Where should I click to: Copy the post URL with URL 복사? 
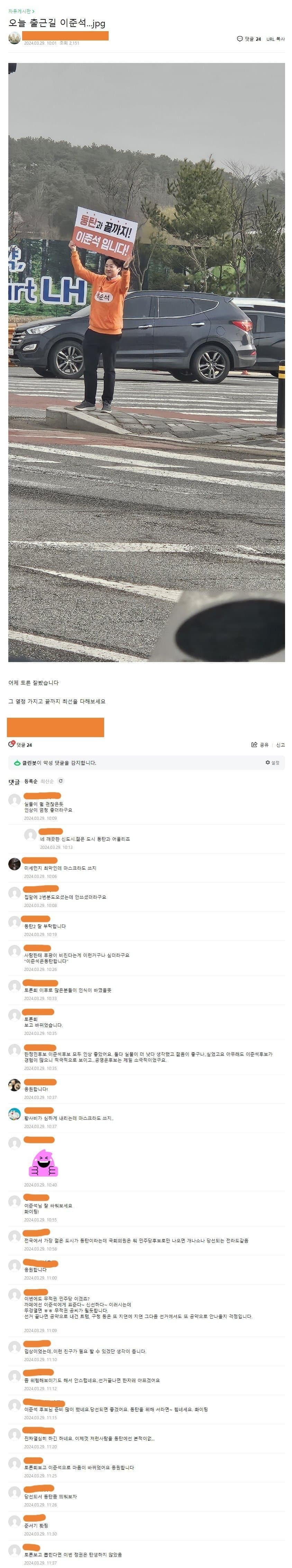coord(275,39)
